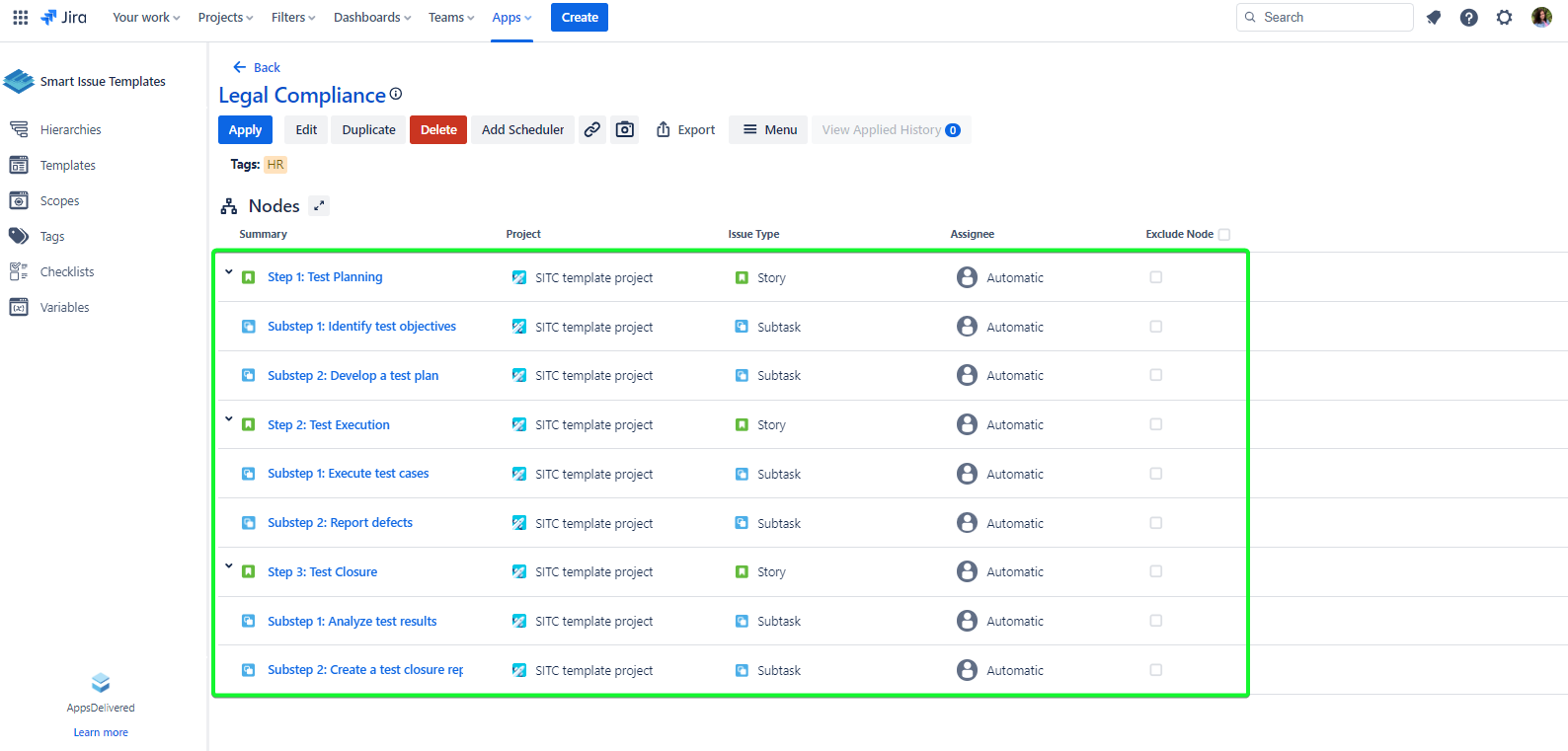The image size is (1568, 751).
Task: Go to Checklists in the sidebar
Action: point(67,272)
